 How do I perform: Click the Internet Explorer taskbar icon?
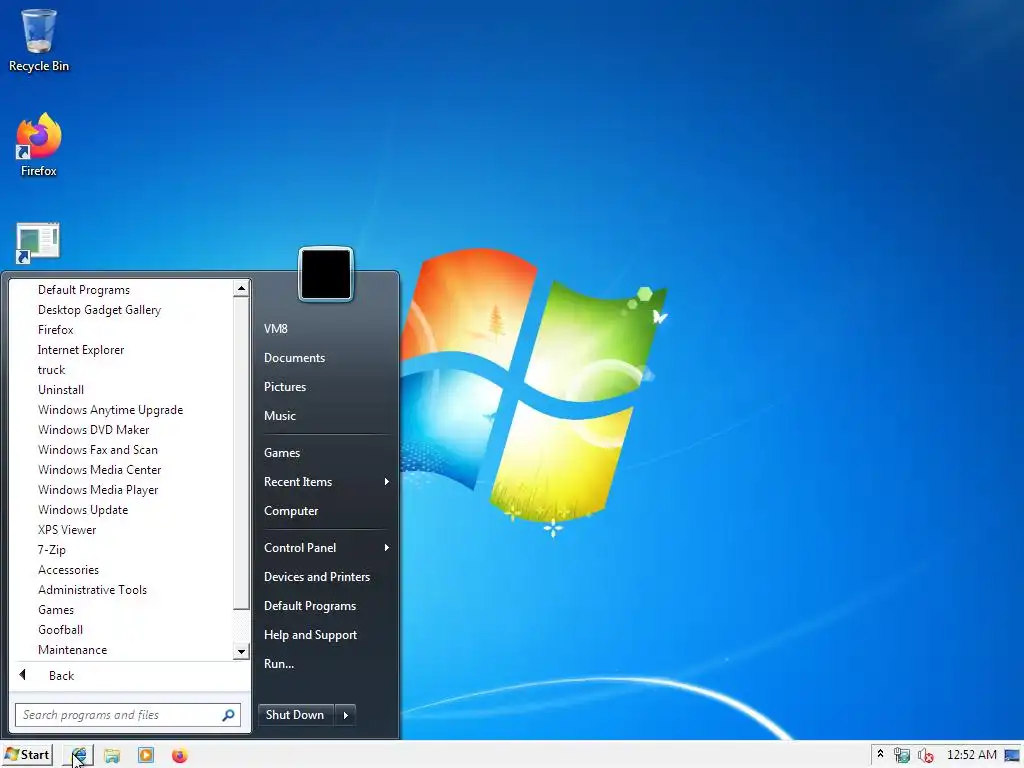[79, 756]
